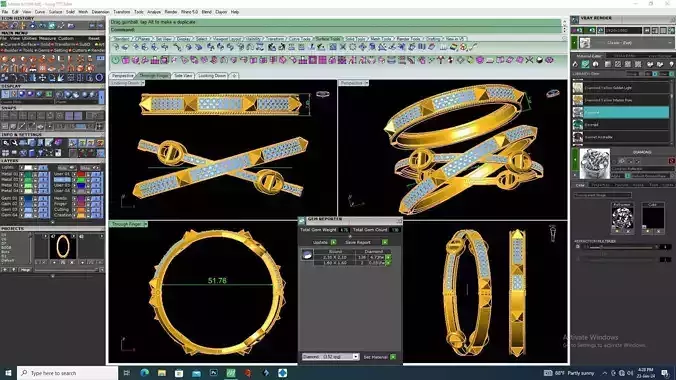Expand the Metal 01 layer dropdown arrow
The height and width of the screenshot is (380, 676).
pyautogui.click(x=22, y=174)
